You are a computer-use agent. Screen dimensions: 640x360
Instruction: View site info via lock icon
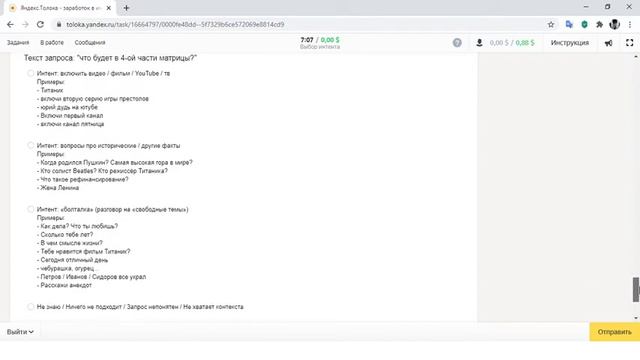click(59, 24)
